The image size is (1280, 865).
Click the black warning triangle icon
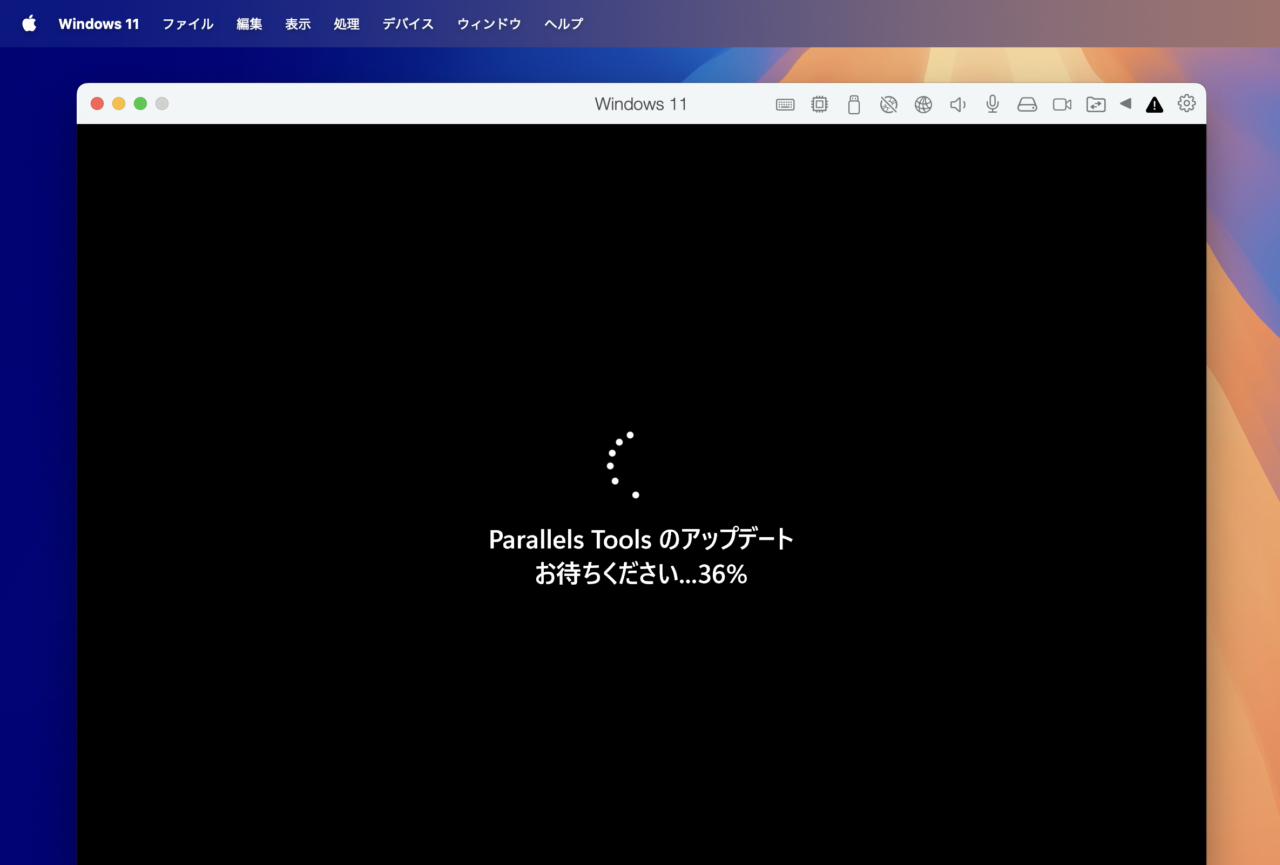click(x=1154, y=104)
